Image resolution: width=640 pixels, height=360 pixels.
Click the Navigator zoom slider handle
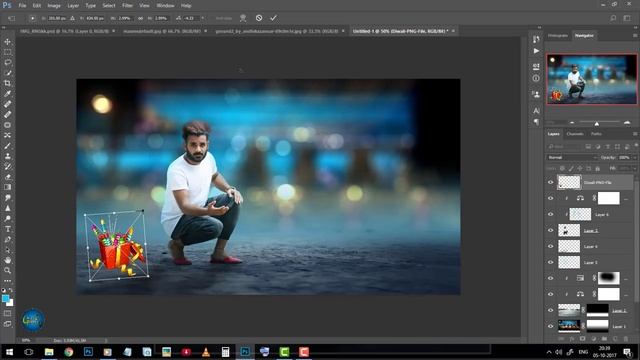597,123
